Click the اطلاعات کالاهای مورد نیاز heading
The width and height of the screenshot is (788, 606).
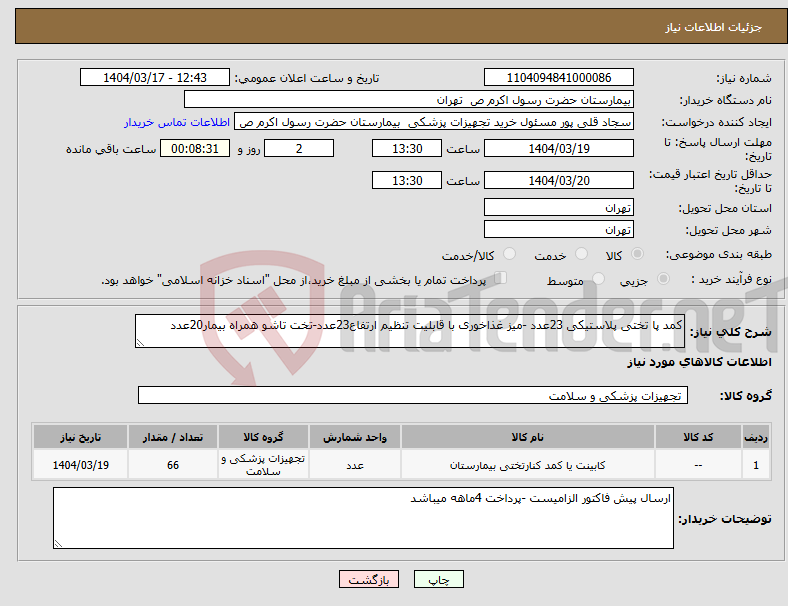tap(699, 362)
